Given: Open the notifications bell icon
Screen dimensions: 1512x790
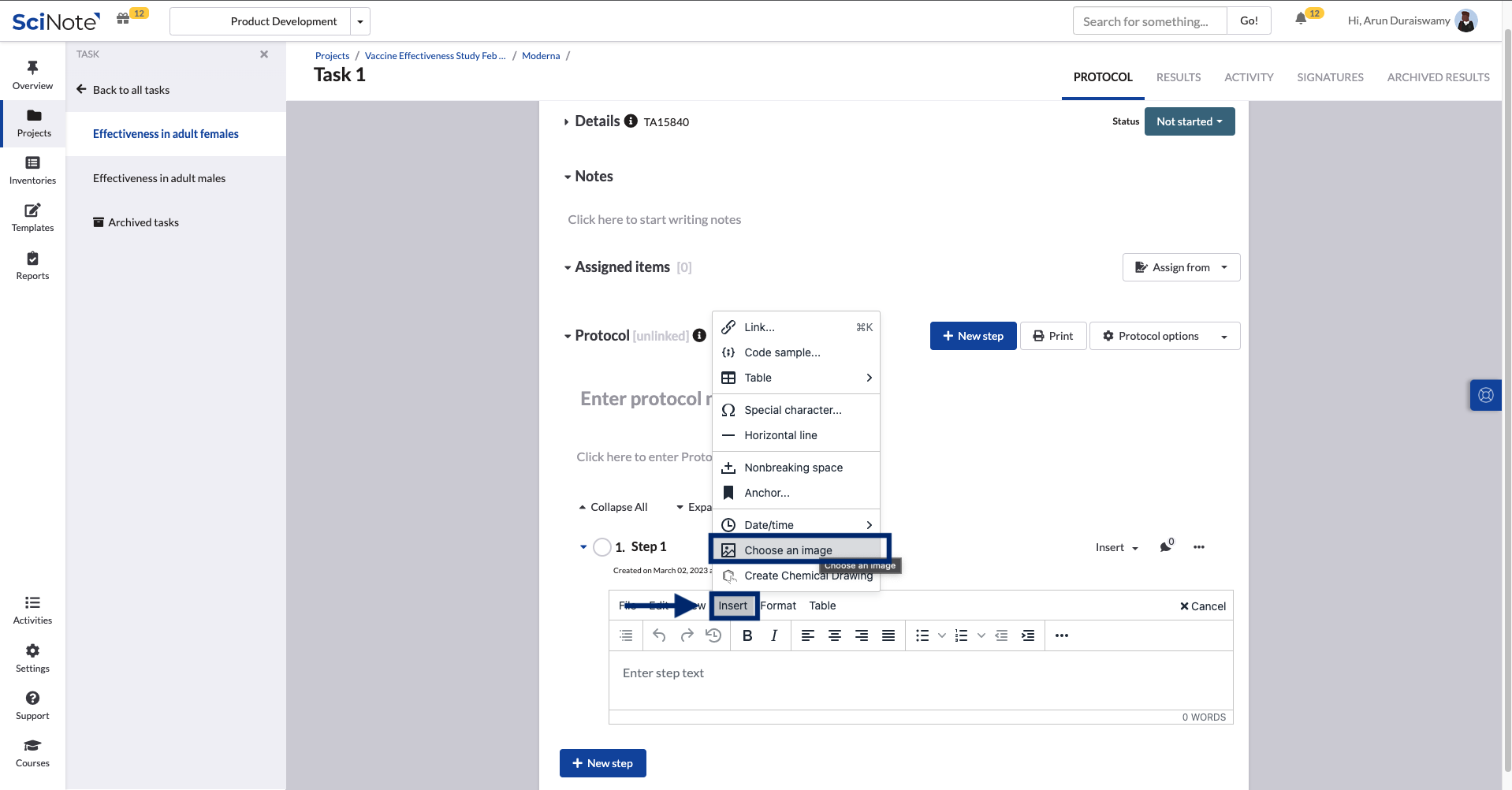Looking at the screenshot, I should 1301,19.
